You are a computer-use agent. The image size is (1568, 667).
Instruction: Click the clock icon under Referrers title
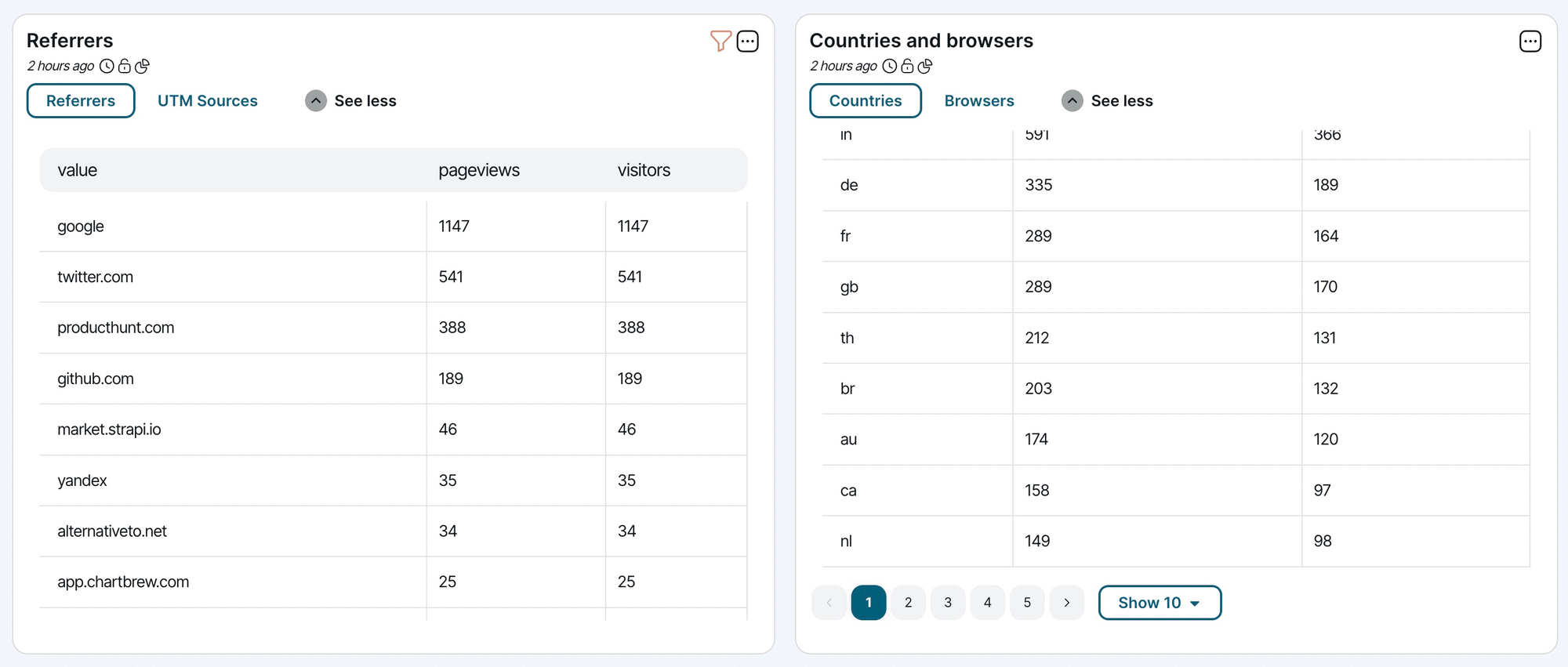pos(107,67)
